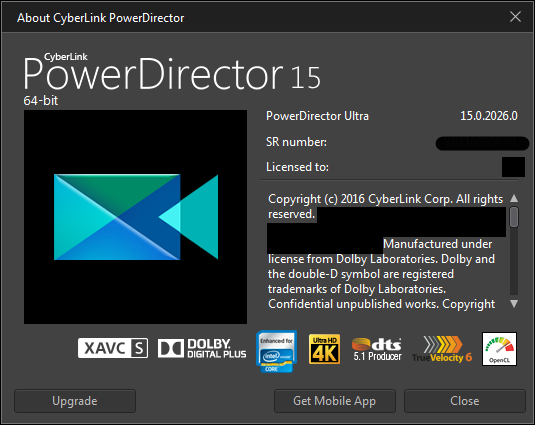
Task: Click the Dolby Digital Plus logo
Action: pos(202,348)
